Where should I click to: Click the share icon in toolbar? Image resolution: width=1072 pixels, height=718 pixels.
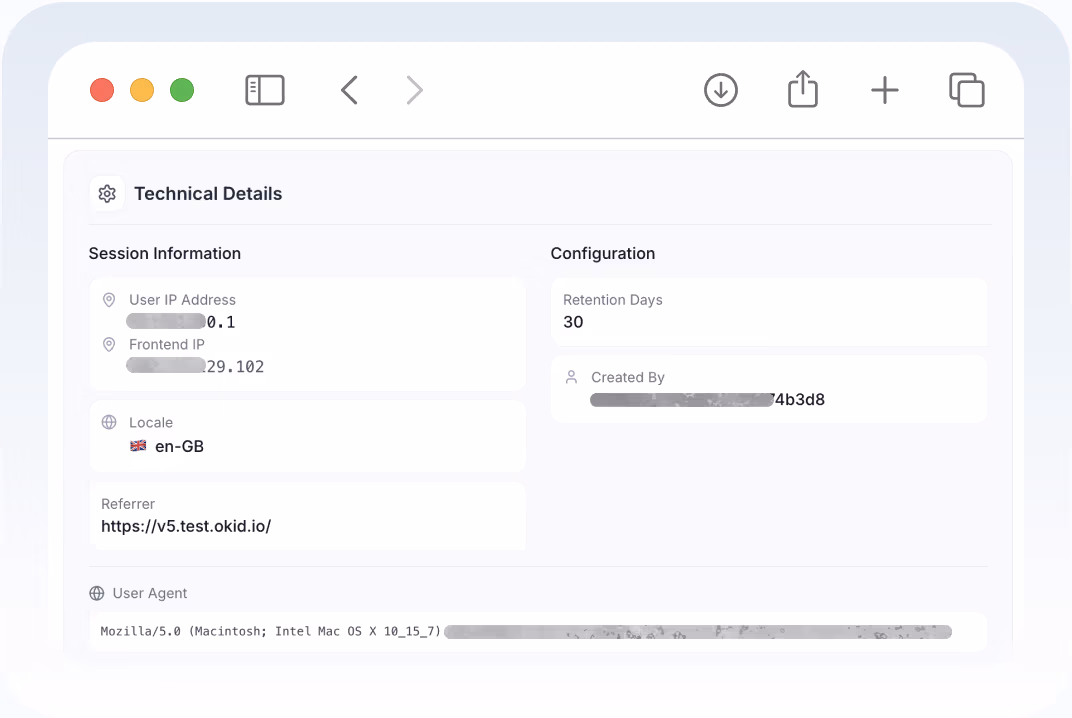pyautogui.click(x=803, y=89)
